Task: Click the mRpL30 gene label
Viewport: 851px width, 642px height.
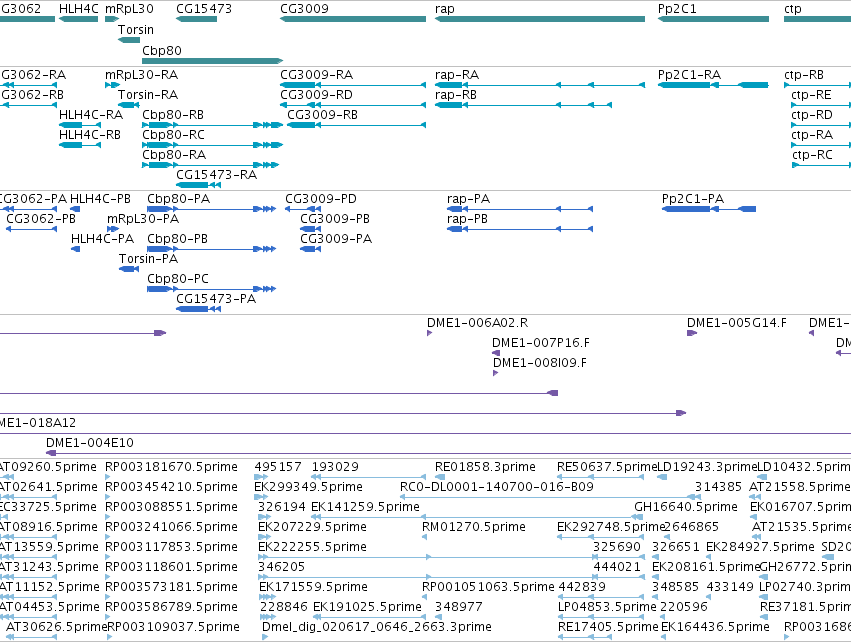Action: [x=129, y=9]
